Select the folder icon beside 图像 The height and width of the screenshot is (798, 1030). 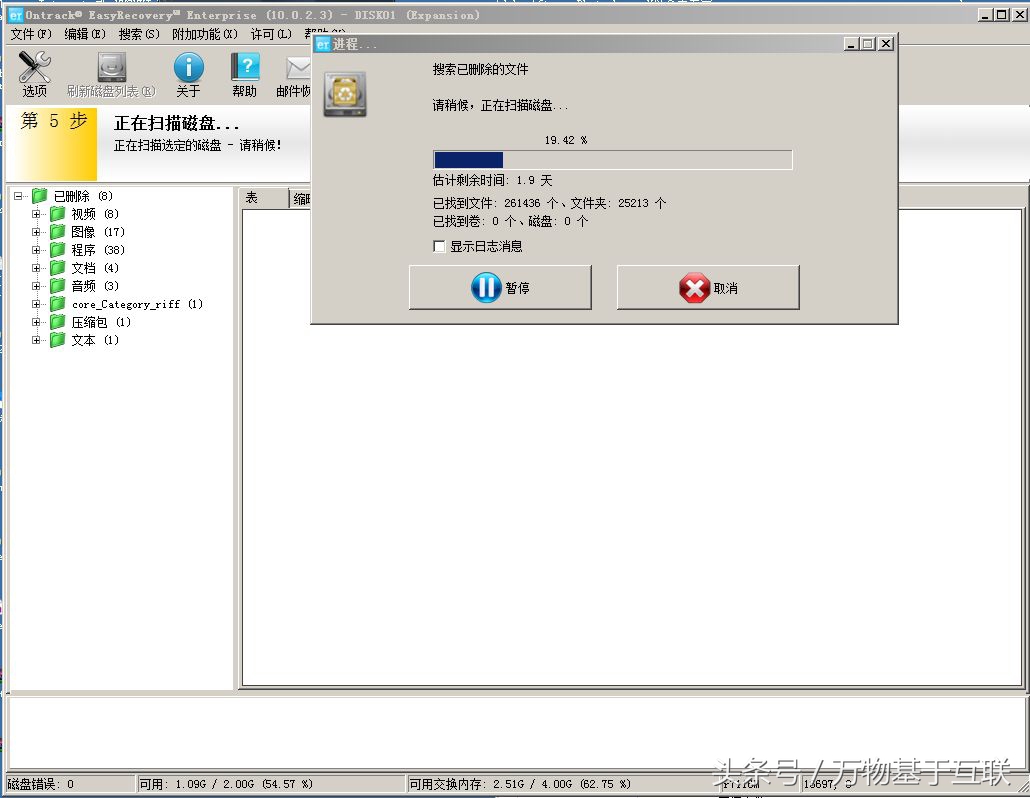[58, 232]
